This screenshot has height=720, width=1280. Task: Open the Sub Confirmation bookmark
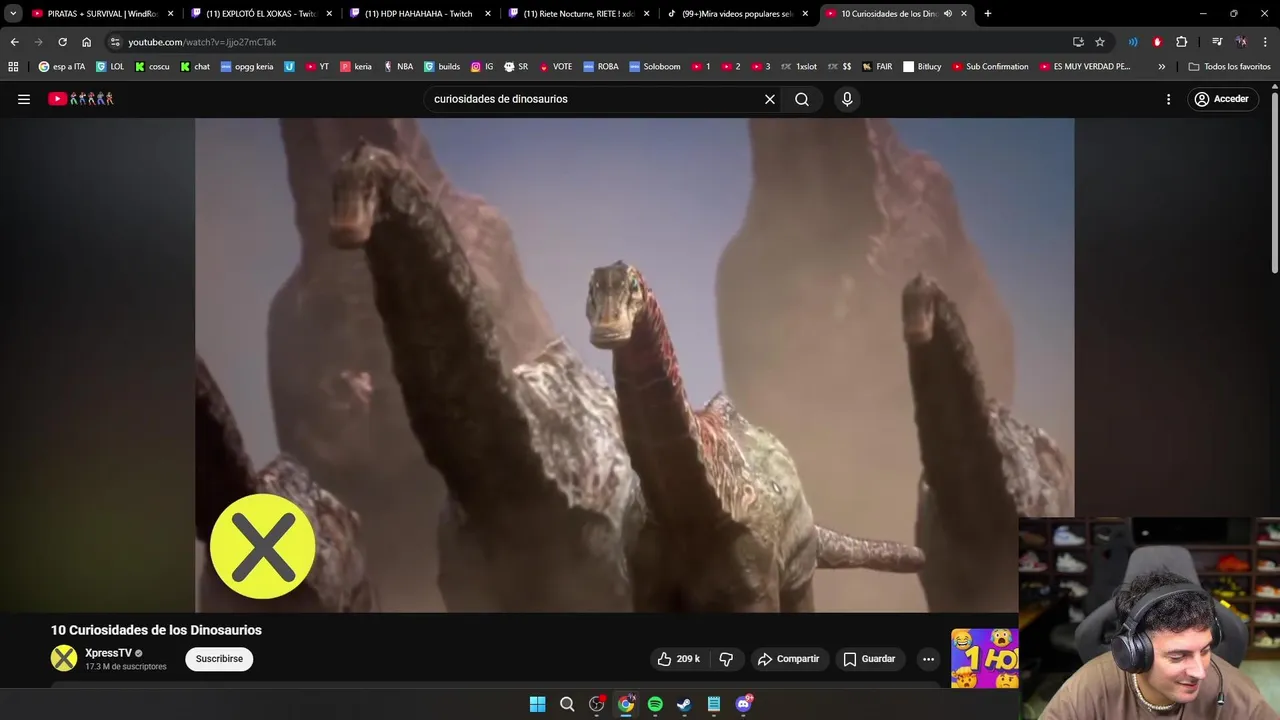point(990,67)
